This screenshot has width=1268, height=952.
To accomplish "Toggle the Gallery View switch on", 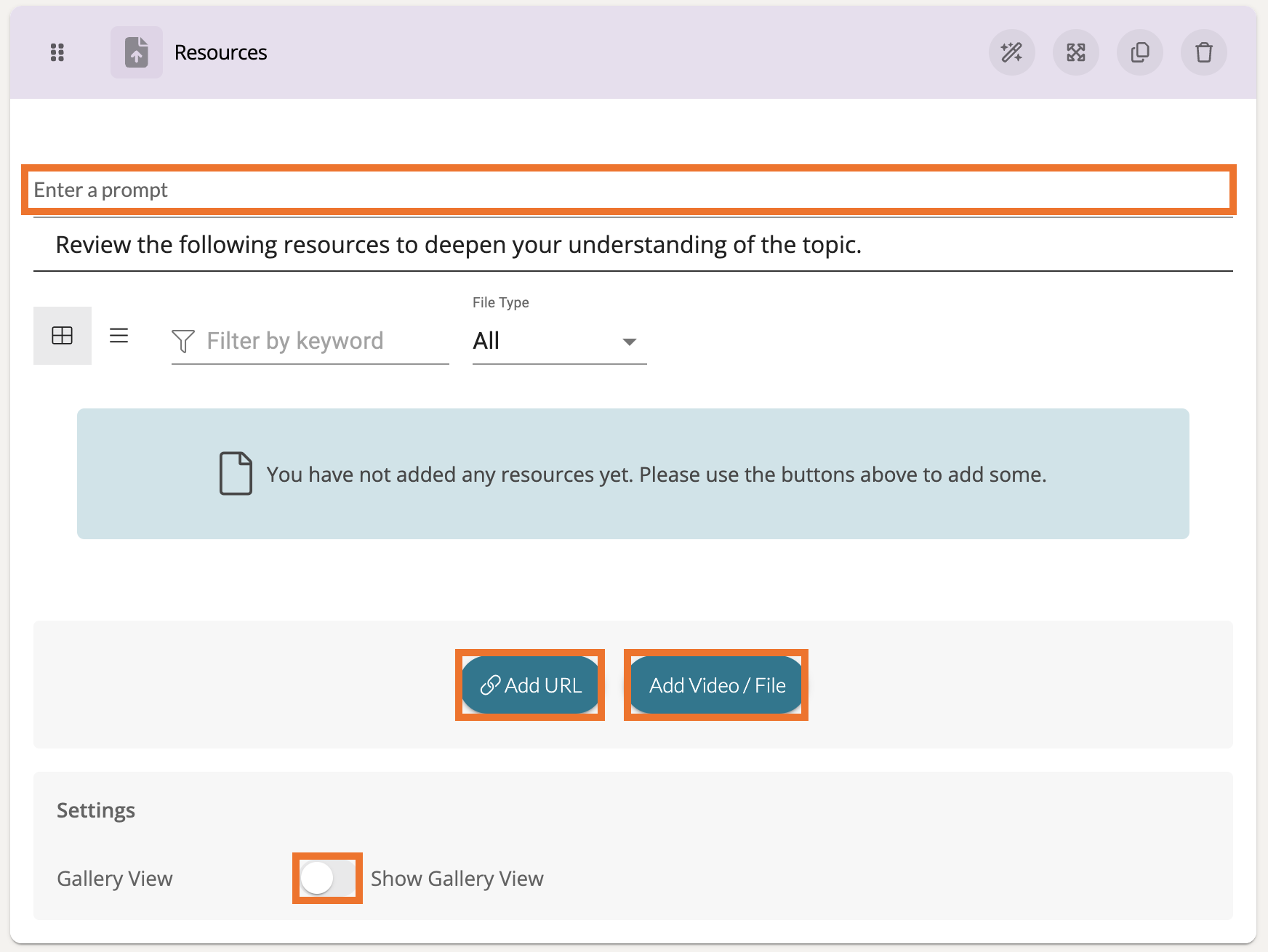I will pyautogui.click(x=327, y=878).
